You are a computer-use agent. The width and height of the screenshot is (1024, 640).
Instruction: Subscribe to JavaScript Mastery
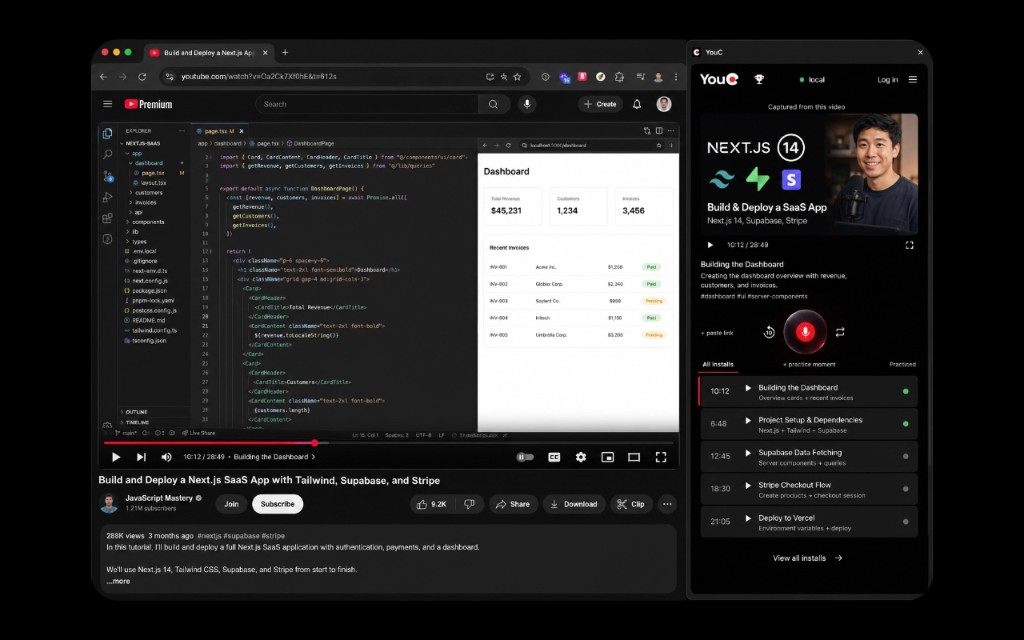pos(278,504)
